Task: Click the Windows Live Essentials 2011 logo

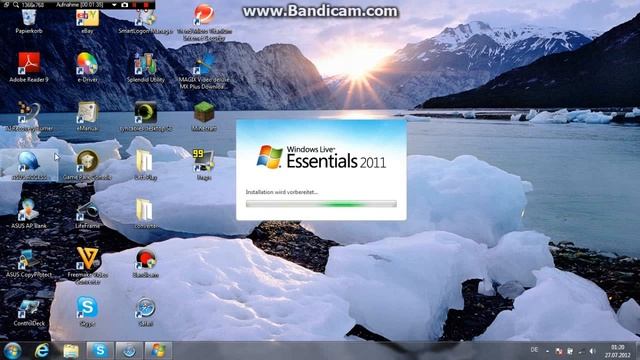Action: tap(321, 157)
